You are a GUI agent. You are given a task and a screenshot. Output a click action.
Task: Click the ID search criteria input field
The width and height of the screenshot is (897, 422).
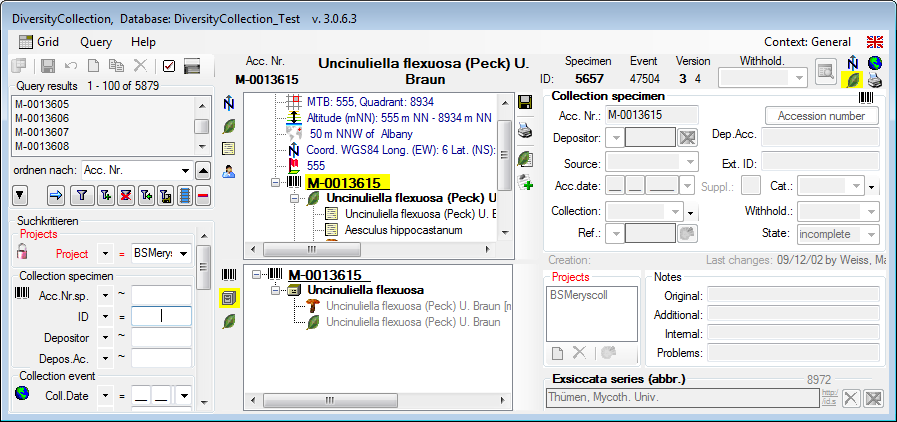point(160,316)
